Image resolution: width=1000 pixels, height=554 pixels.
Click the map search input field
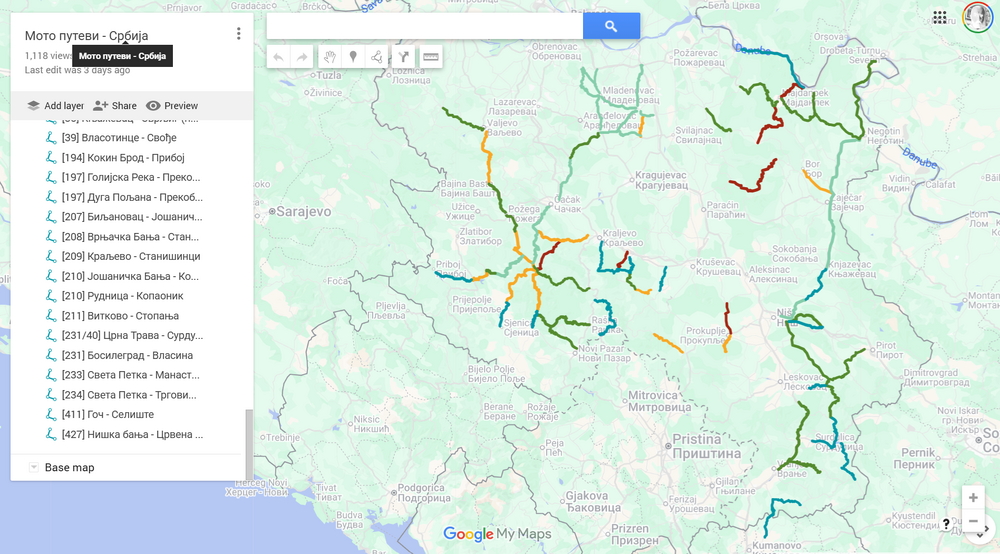[x=425, y=27]
